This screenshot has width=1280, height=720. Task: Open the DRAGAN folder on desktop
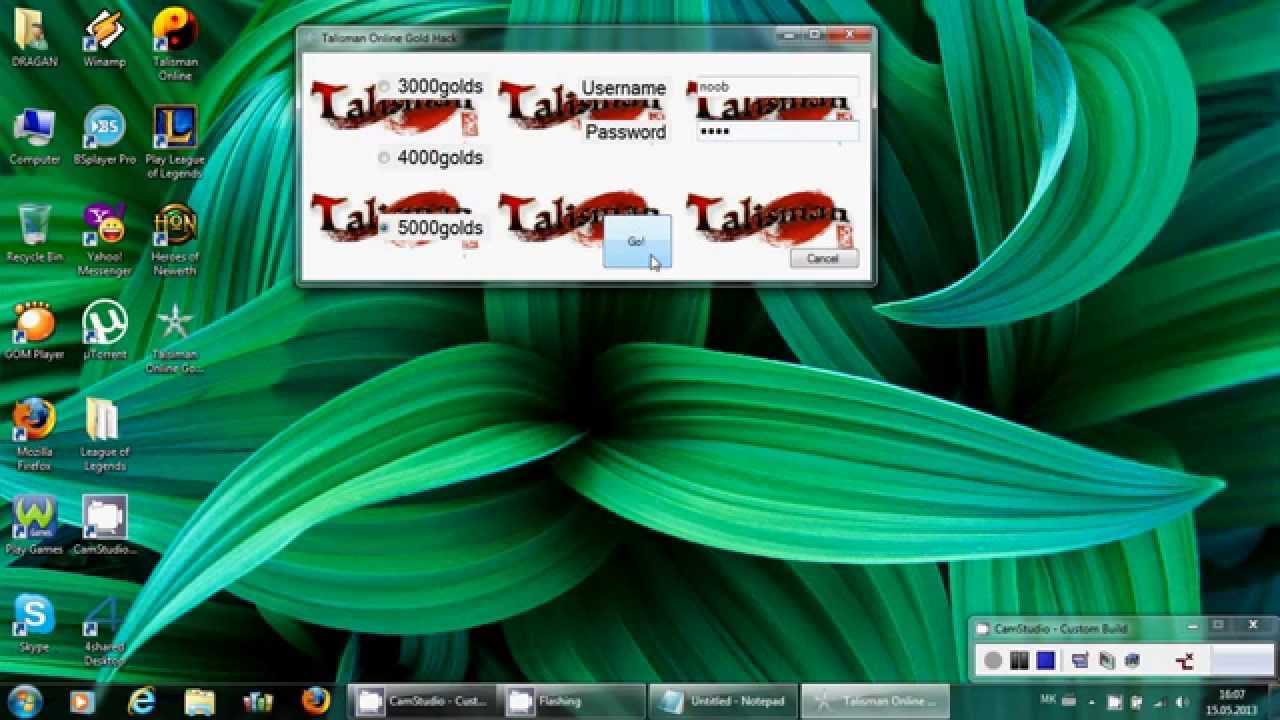tap(35, 39)
